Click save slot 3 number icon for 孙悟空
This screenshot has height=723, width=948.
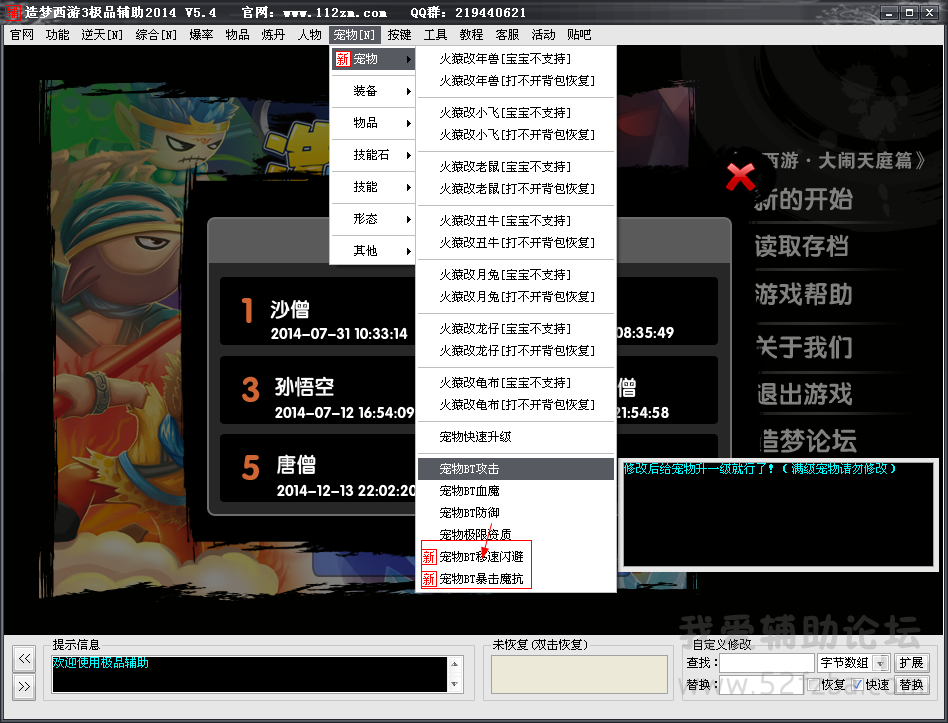point(250,389)
